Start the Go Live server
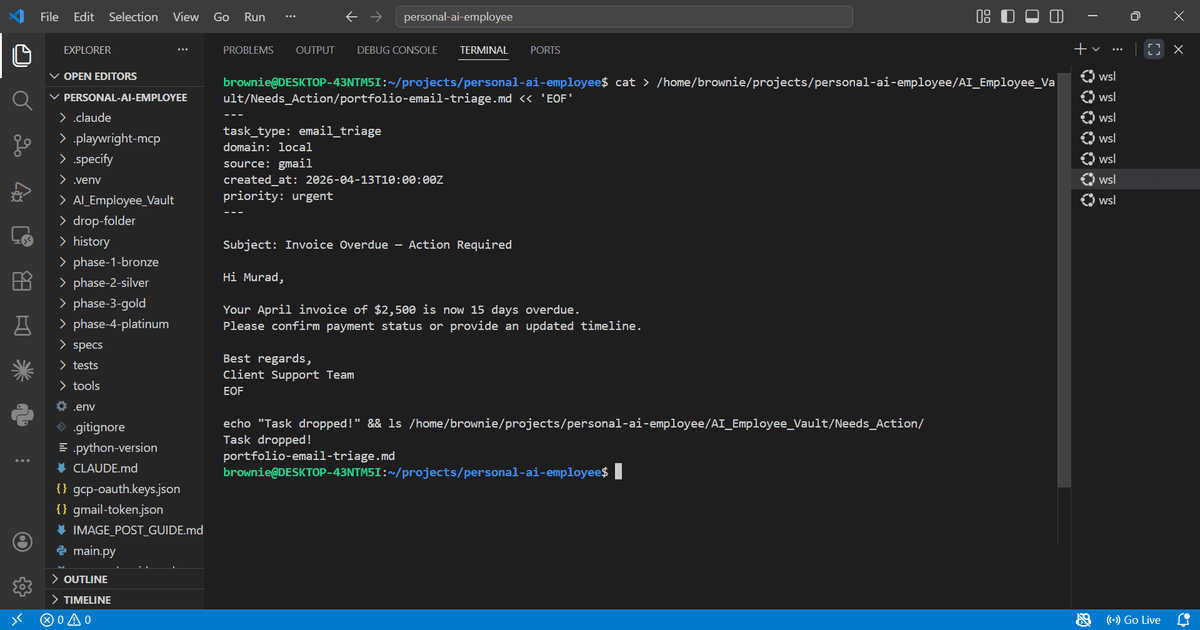This screenshot has height=630, width=1200. coord(1134,620)
